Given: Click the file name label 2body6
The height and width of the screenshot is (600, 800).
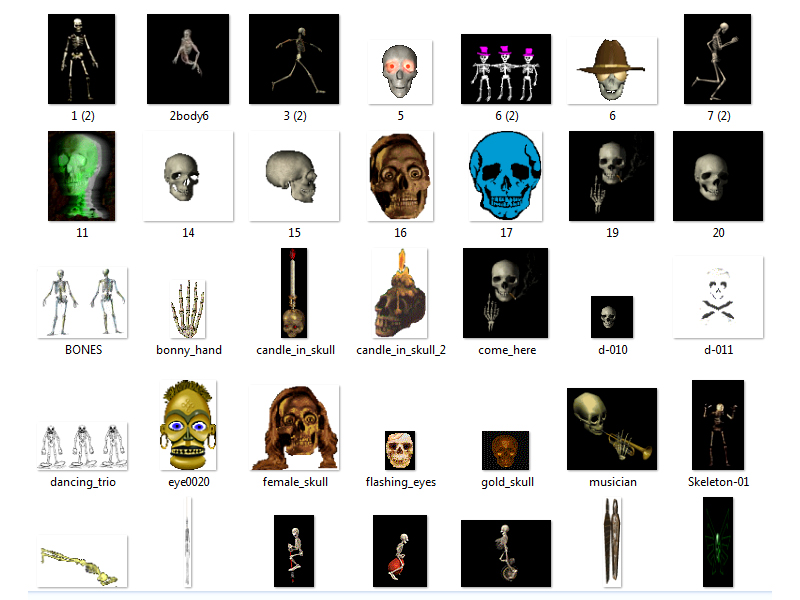Looking at the screenshot, I should click(x=189, y=116).
